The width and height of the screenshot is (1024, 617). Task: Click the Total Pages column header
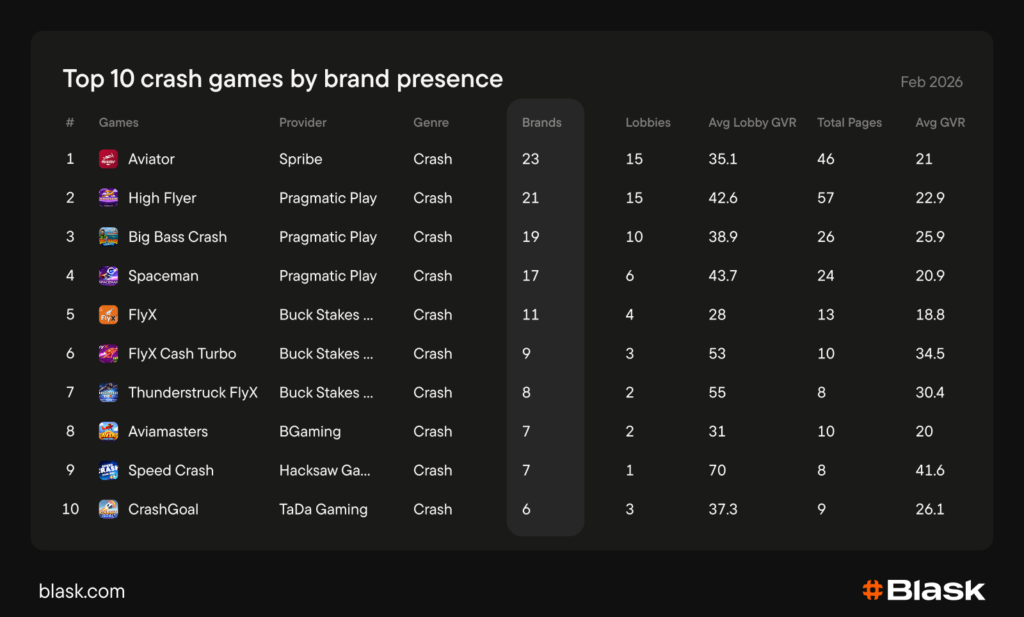pyautogui.click(x=849, y=123)
